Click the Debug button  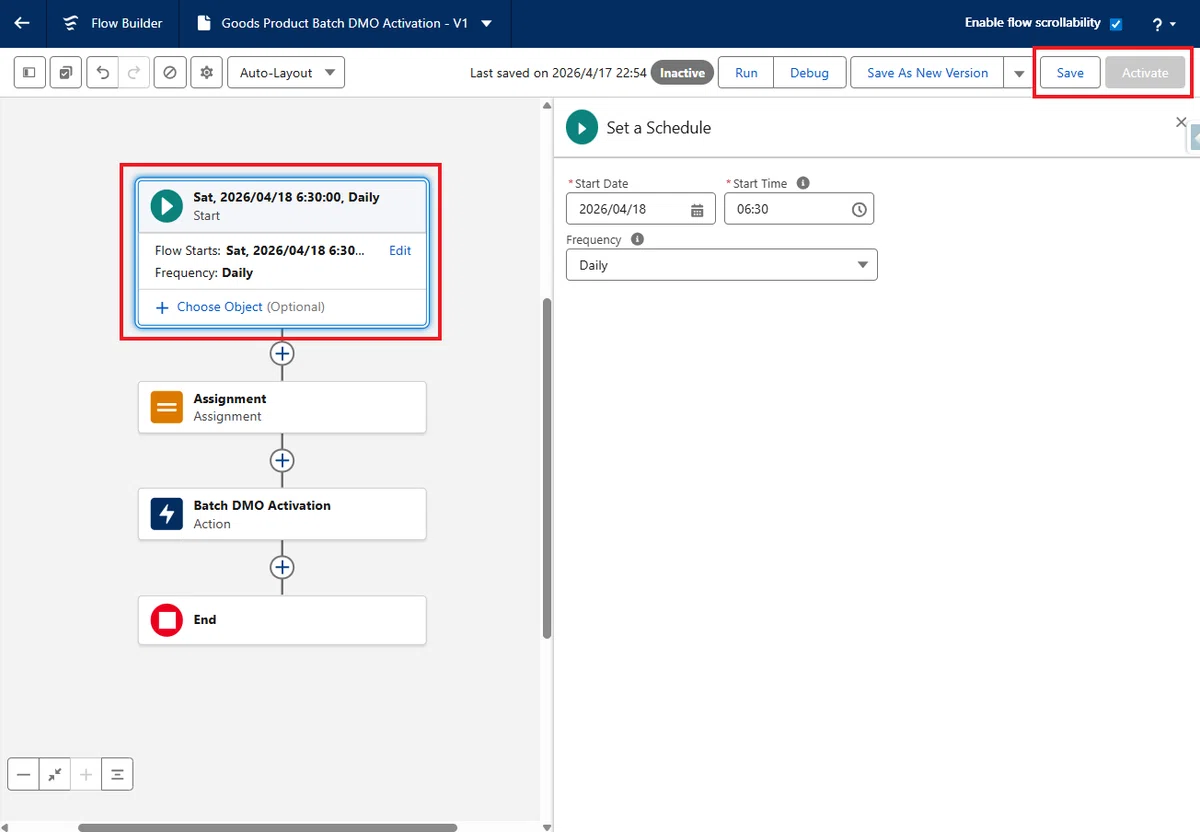(809, 73)
